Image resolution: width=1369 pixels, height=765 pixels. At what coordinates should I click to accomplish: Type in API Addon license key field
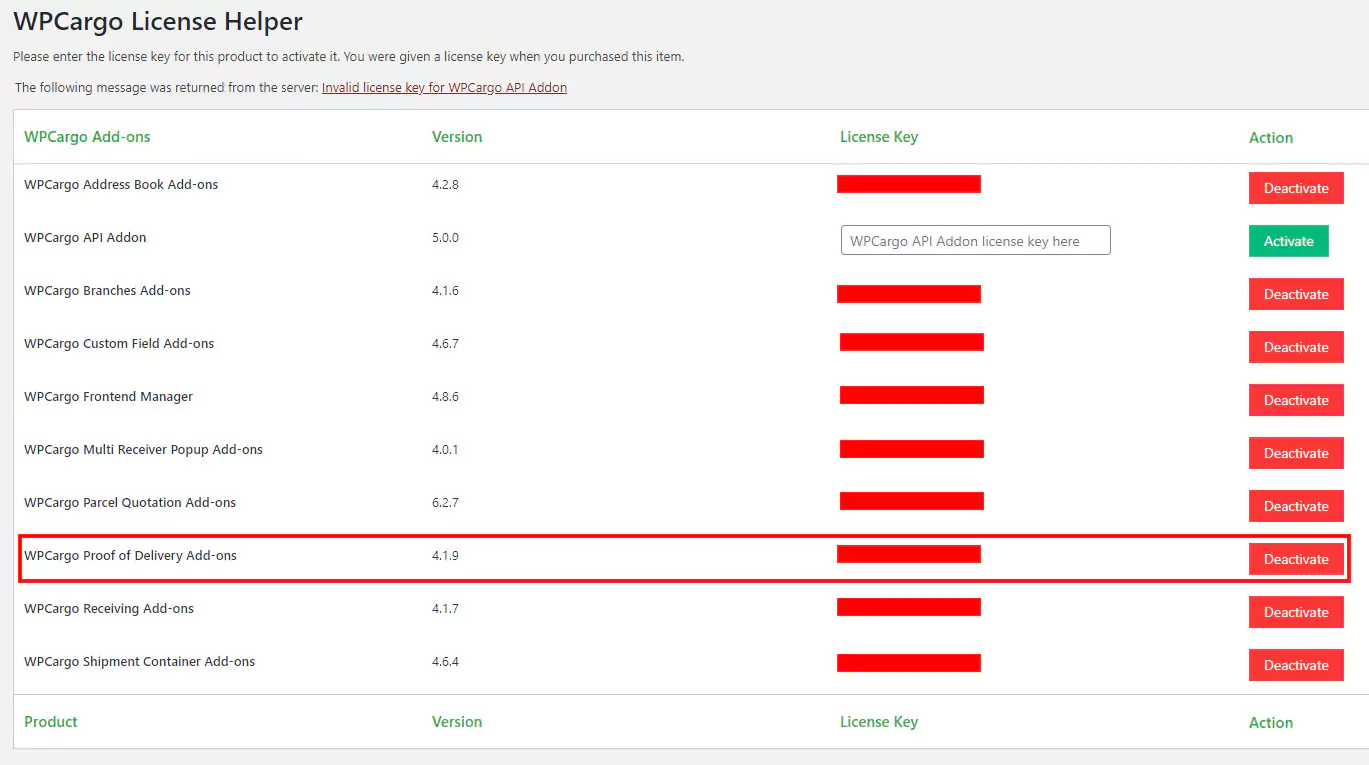point(975,241)
